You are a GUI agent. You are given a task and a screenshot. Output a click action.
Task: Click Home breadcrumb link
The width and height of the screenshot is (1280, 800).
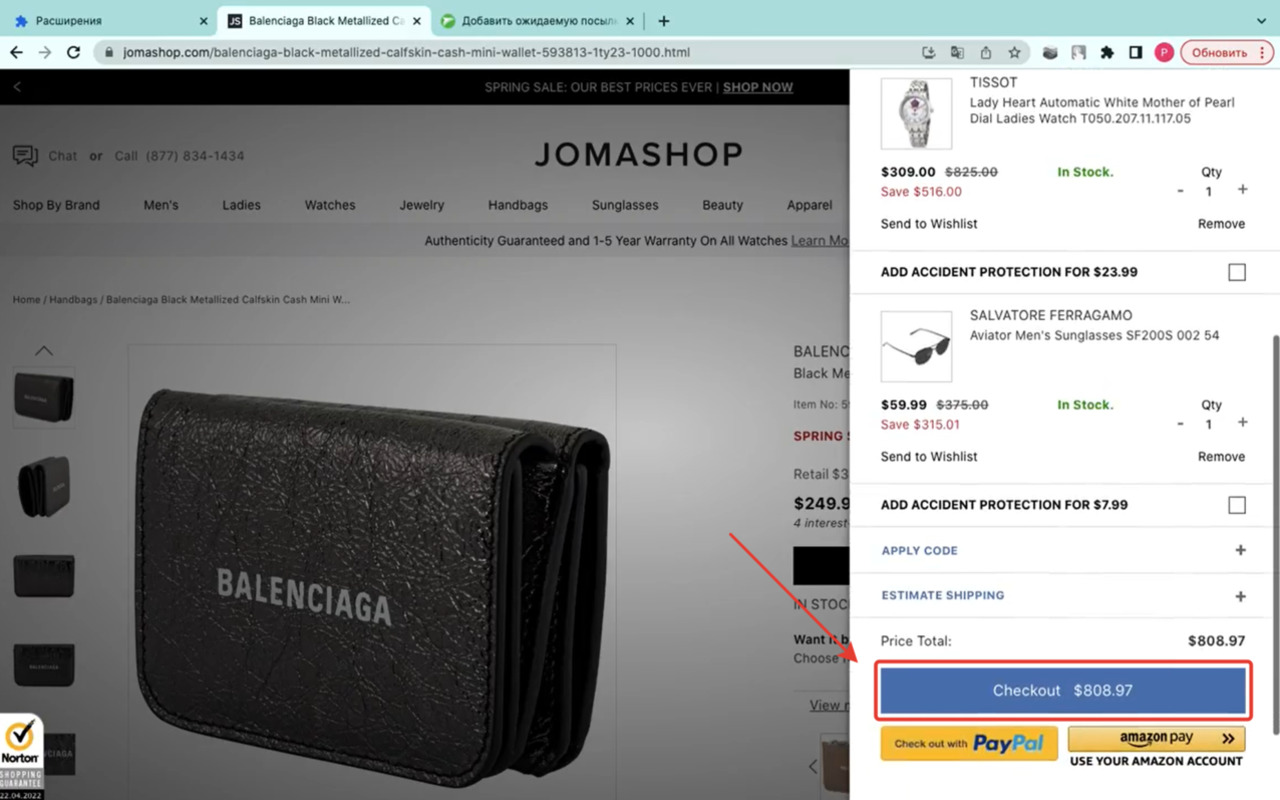coord(26,299)
